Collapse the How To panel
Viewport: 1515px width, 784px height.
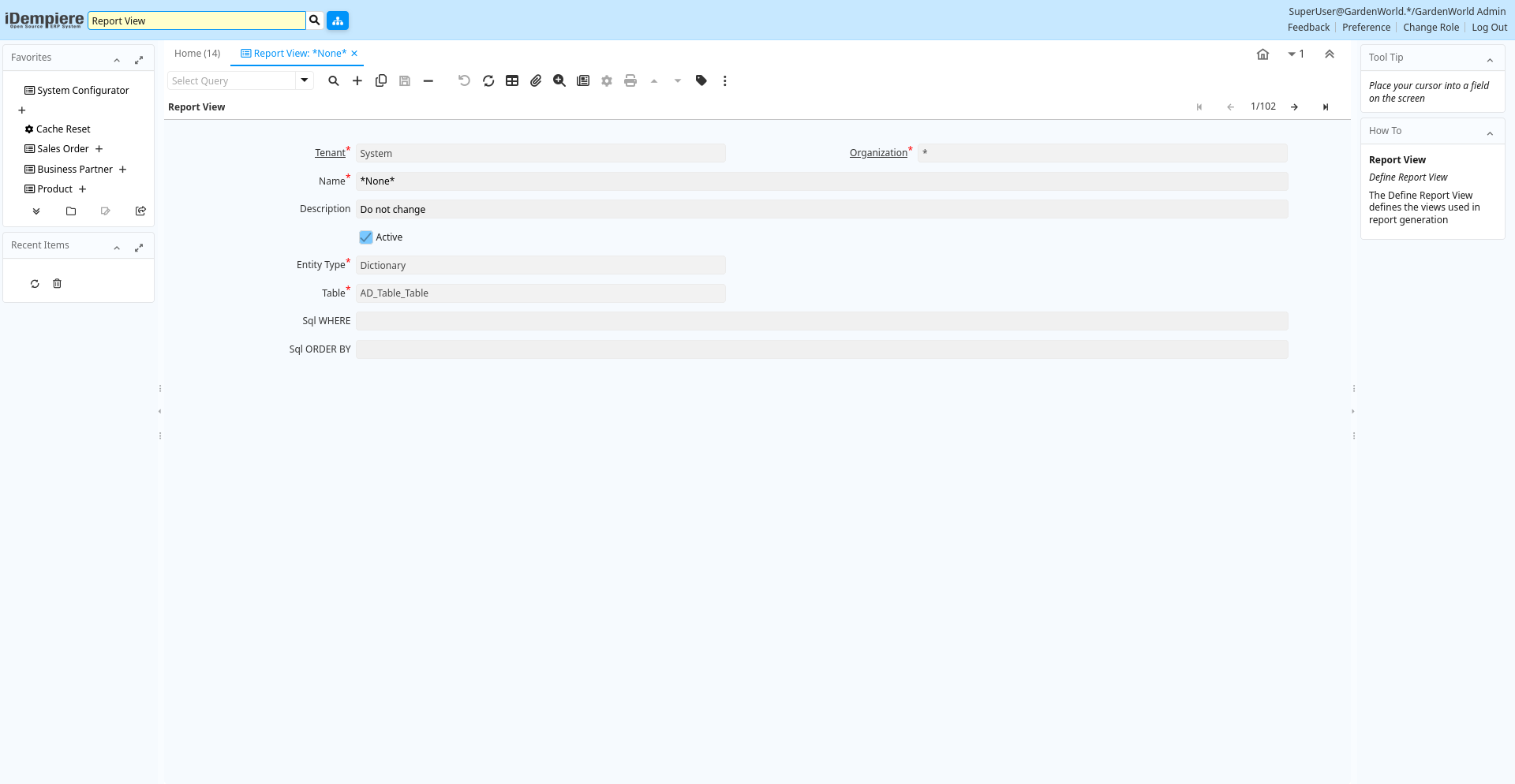tap(1490, 133)
